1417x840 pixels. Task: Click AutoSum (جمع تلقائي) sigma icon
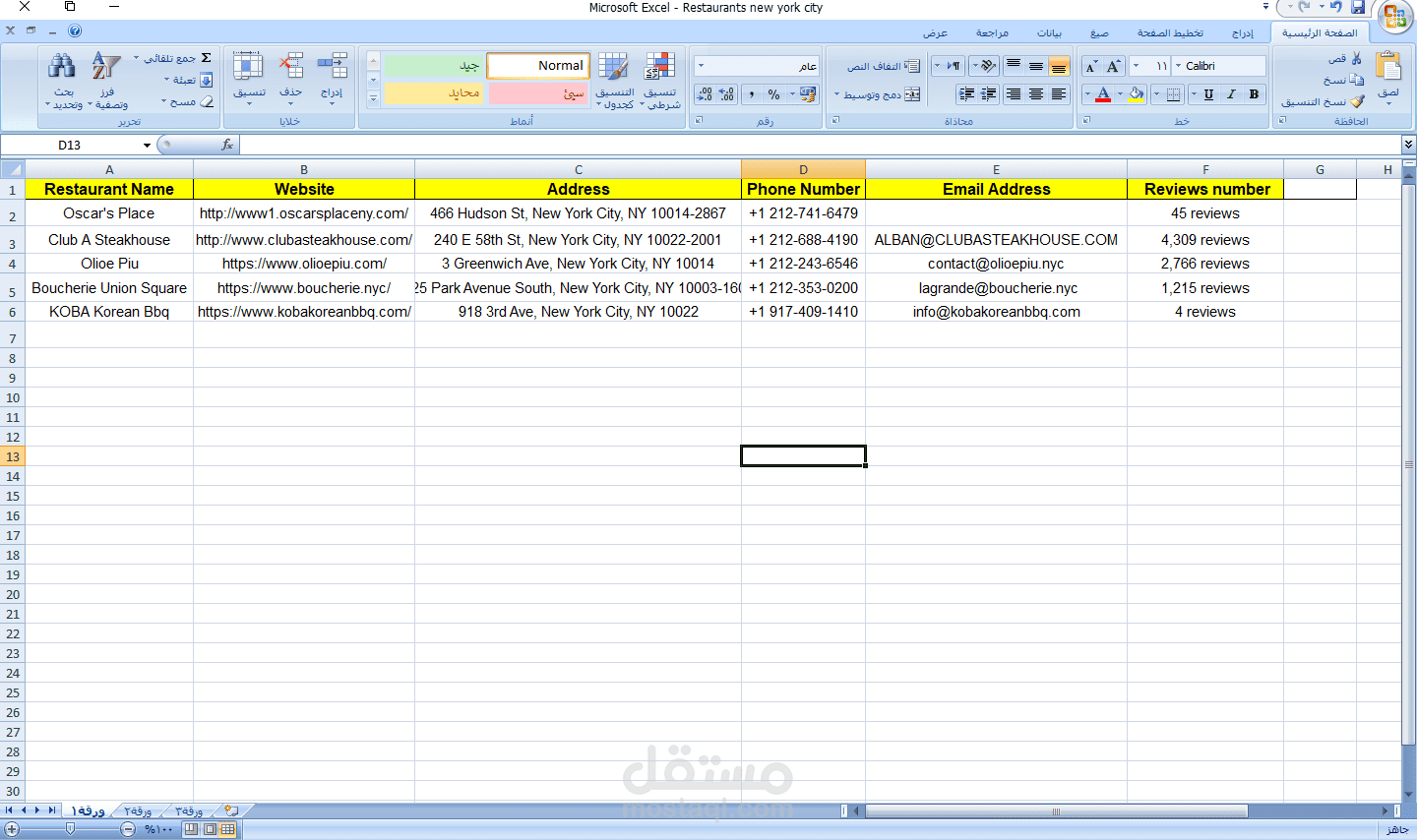[x=207, y=58]
